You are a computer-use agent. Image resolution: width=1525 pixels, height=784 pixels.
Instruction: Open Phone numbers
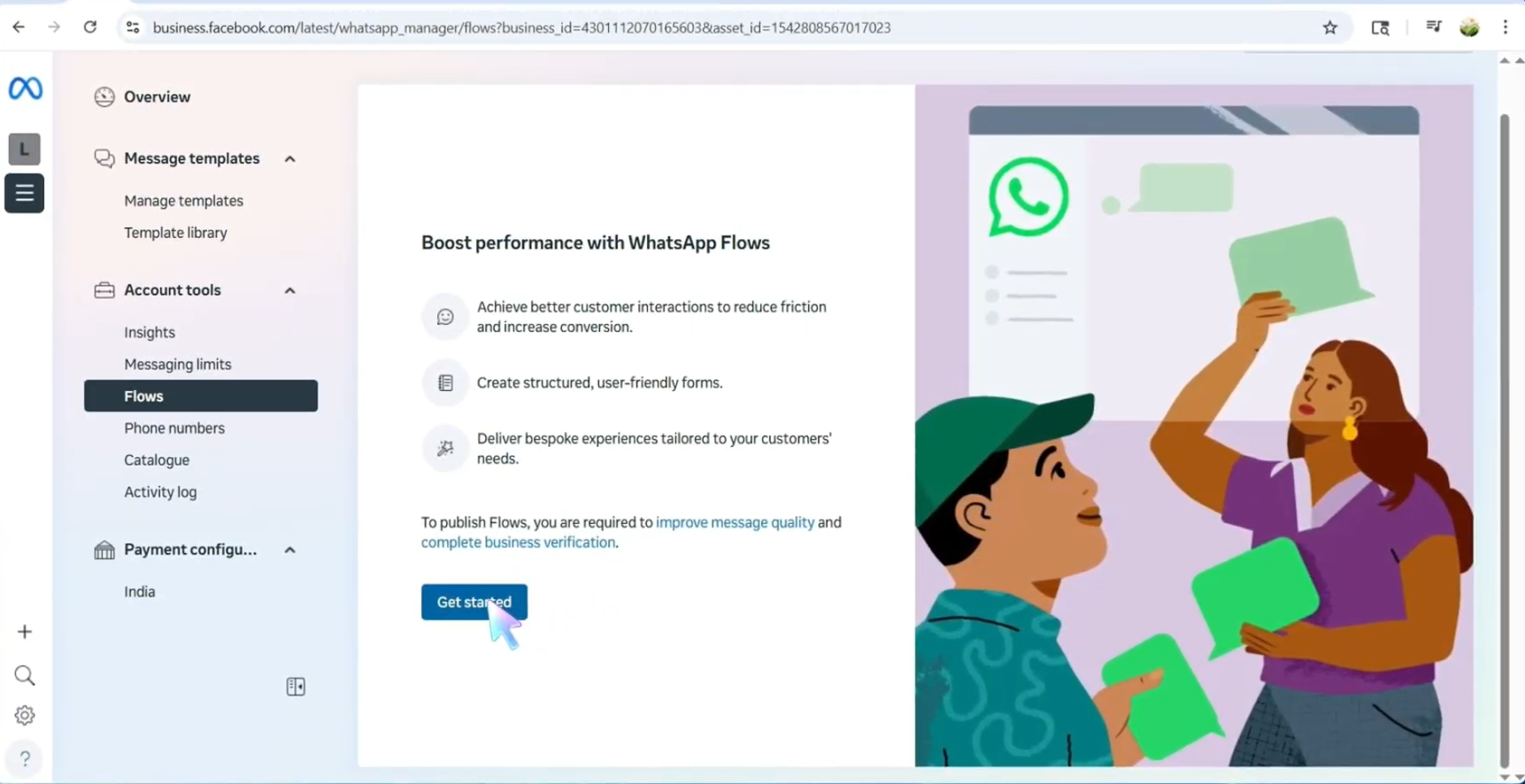pyautogui.click(x=174, y=428)
